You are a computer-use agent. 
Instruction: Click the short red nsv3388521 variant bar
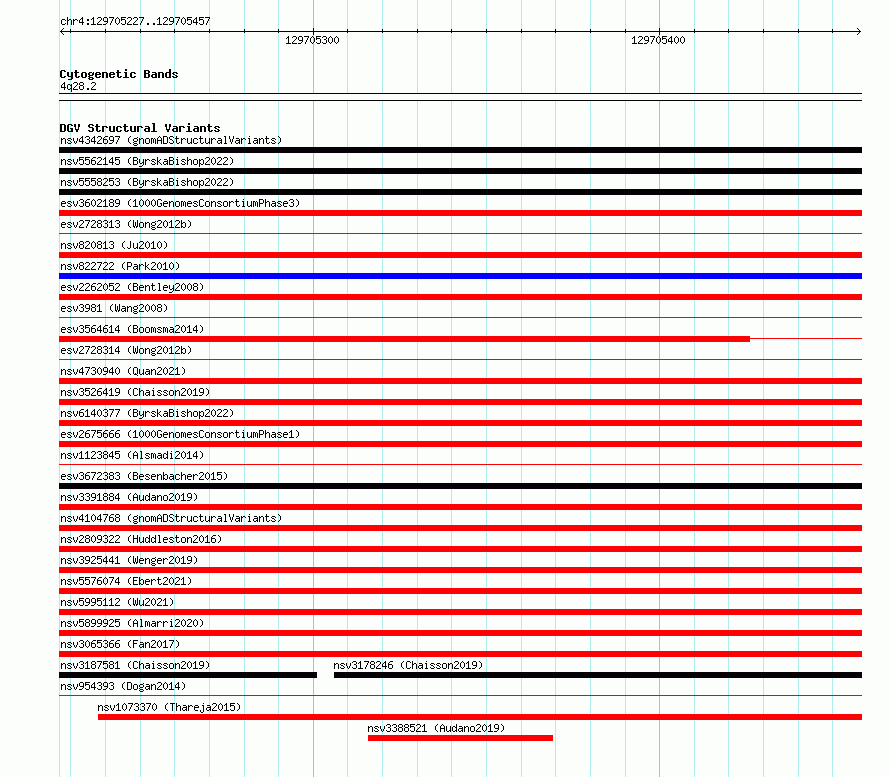tap(460, 738)
